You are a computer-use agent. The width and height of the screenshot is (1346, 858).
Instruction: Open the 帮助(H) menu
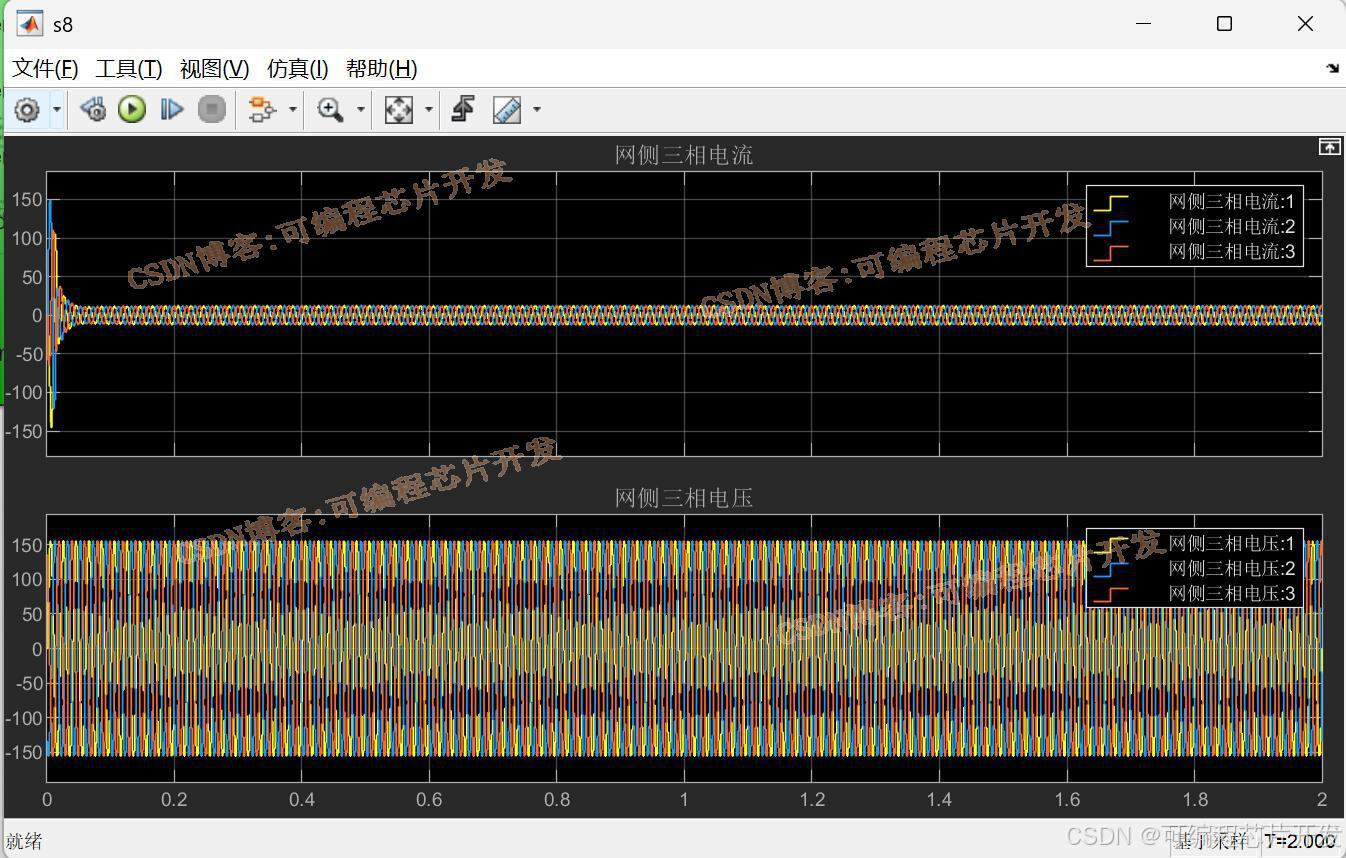point(381,69)
